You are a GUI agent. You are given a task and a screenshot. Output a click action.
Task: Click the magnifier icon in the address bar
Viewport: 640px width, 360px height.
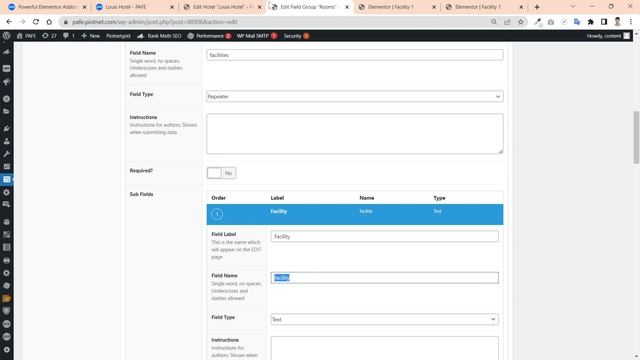click(x=494, y=22)
